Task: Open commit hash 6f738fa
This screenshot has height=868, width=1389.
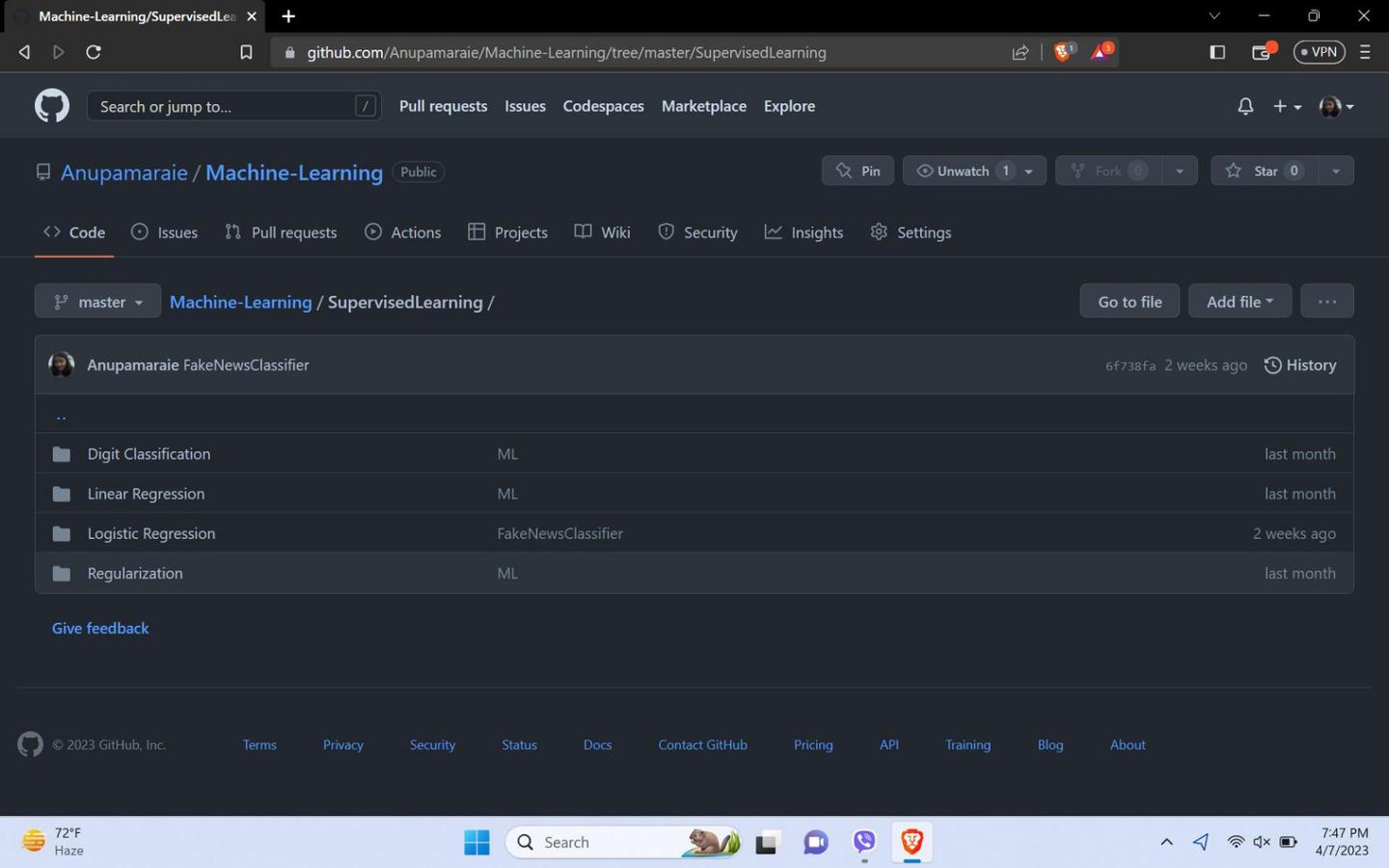Action: [1130, 366]
